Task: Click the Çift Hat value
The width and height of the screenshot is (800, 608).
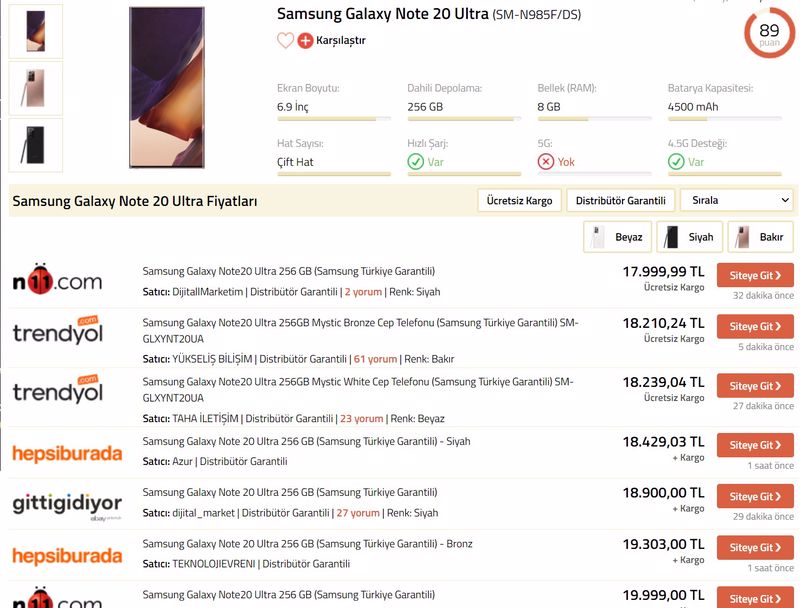Action: [x=295, y=162]
